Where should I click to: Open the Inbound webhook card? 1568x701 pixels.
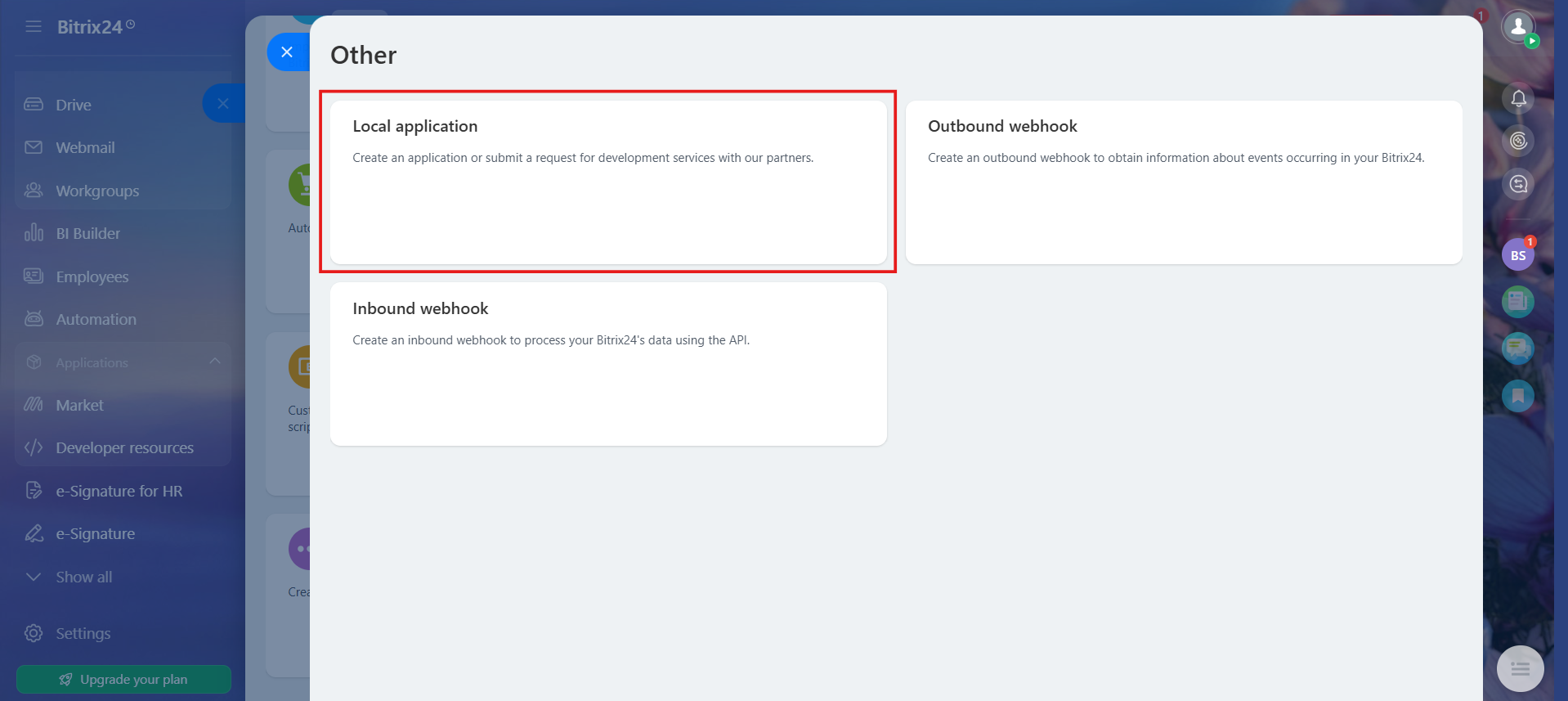(x=608, y=364)
